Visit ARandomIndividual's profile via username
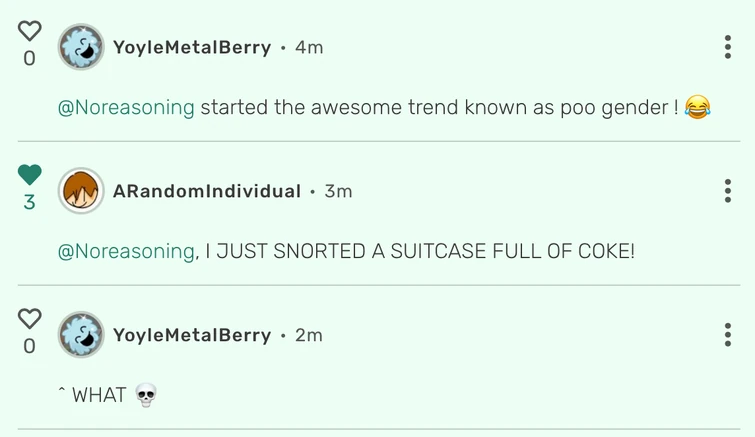The width and height of the screenshot is (755, 437). coord(207,191)
